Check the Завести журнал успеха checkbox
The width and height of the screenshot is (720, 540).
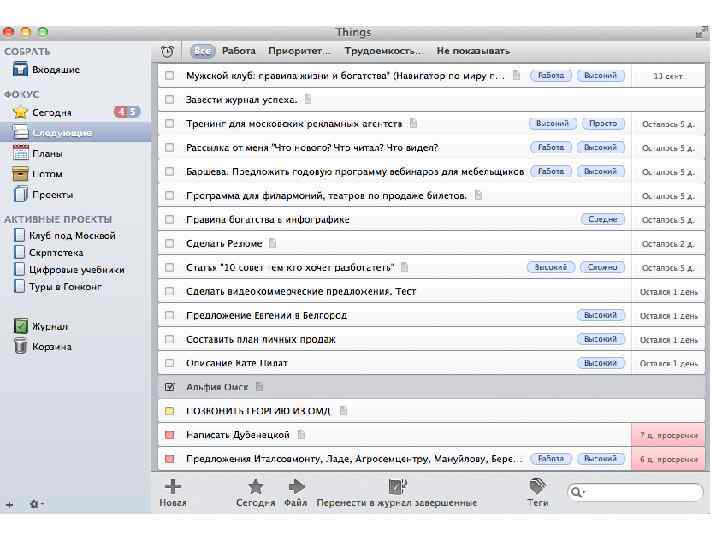[x=169, y=99]
